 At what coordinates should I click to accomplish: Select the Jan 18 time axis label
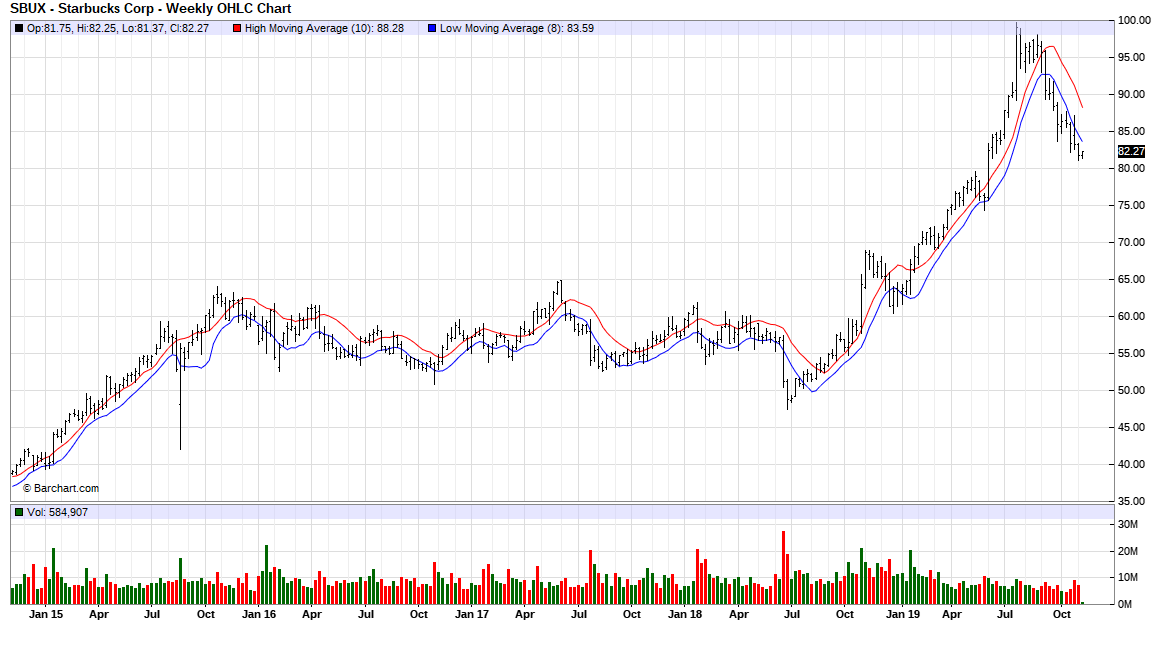coord(685,614)
